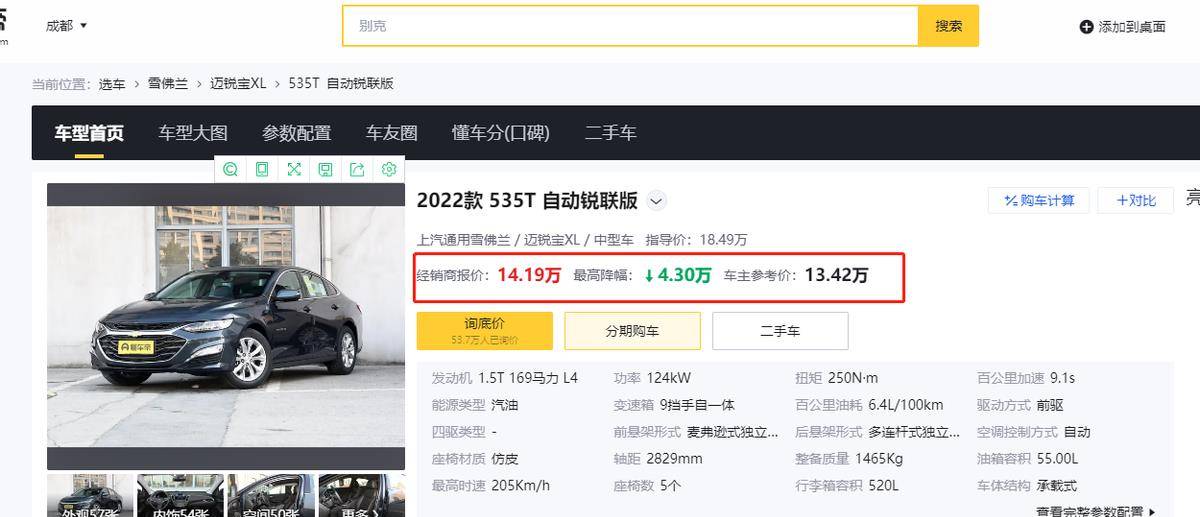Focus the search box containing 别克

point(630,26)
